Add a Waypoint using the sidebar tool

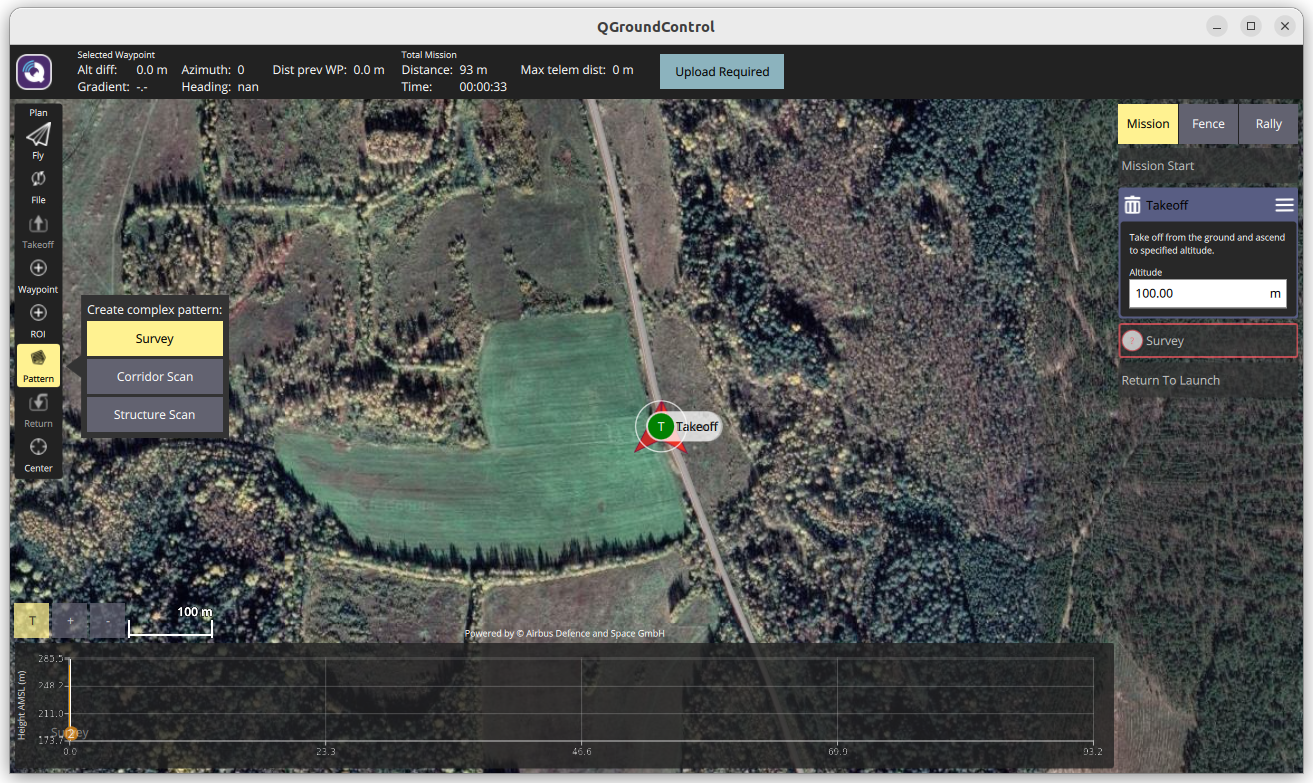38,269
